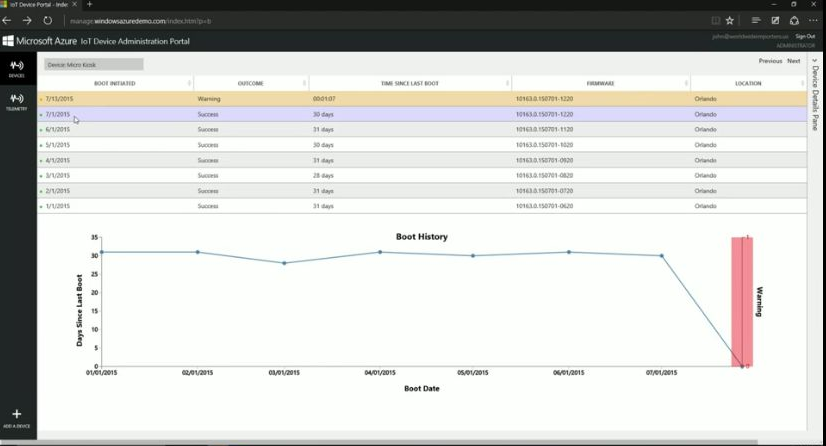Image resolution: width=826 pixels, height=446 pixels.
Task: Click the Favorites star icon
Action: point(730,20)
